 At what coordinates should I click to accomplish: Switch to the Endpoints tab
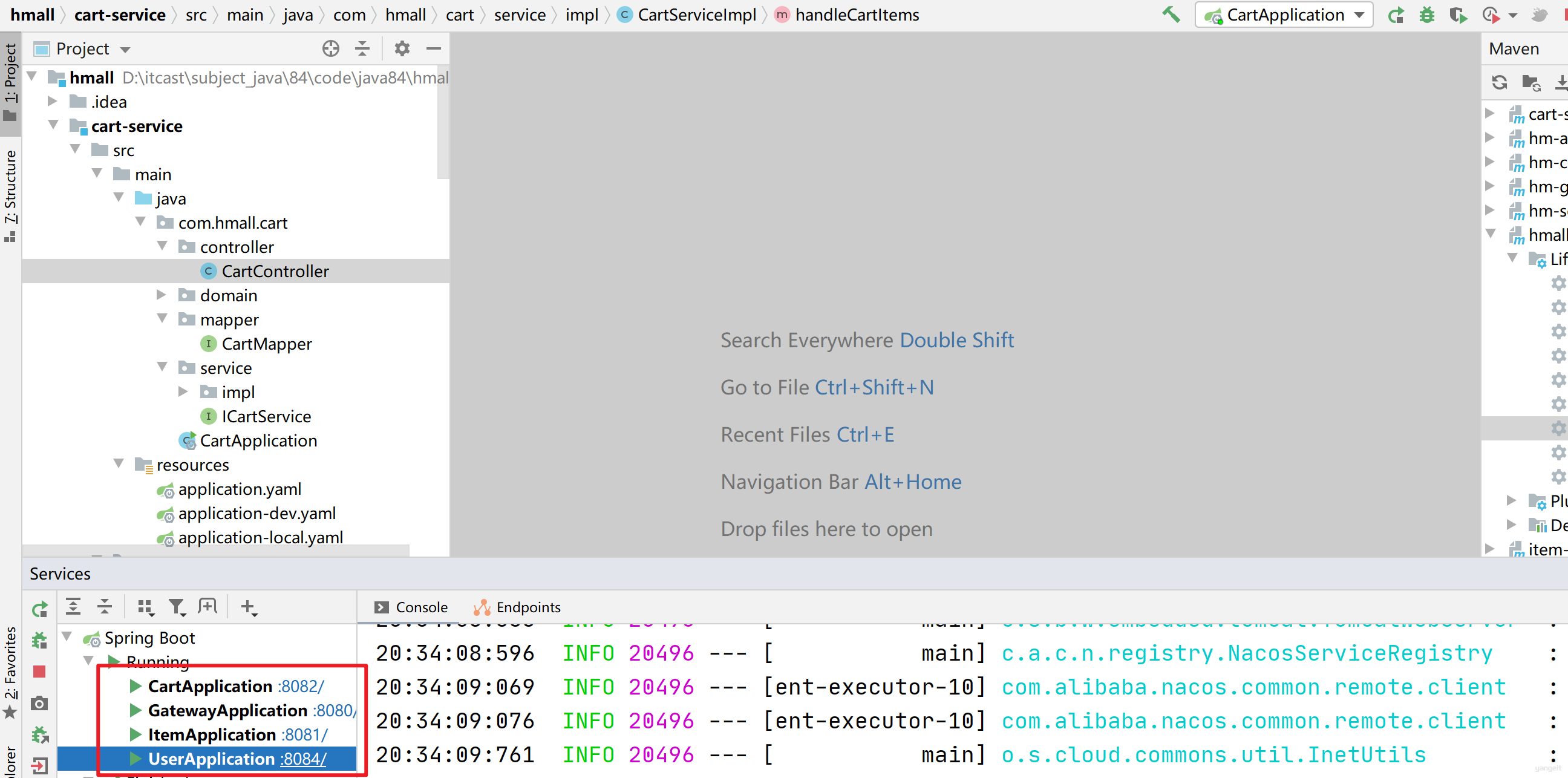coord(517,607)
